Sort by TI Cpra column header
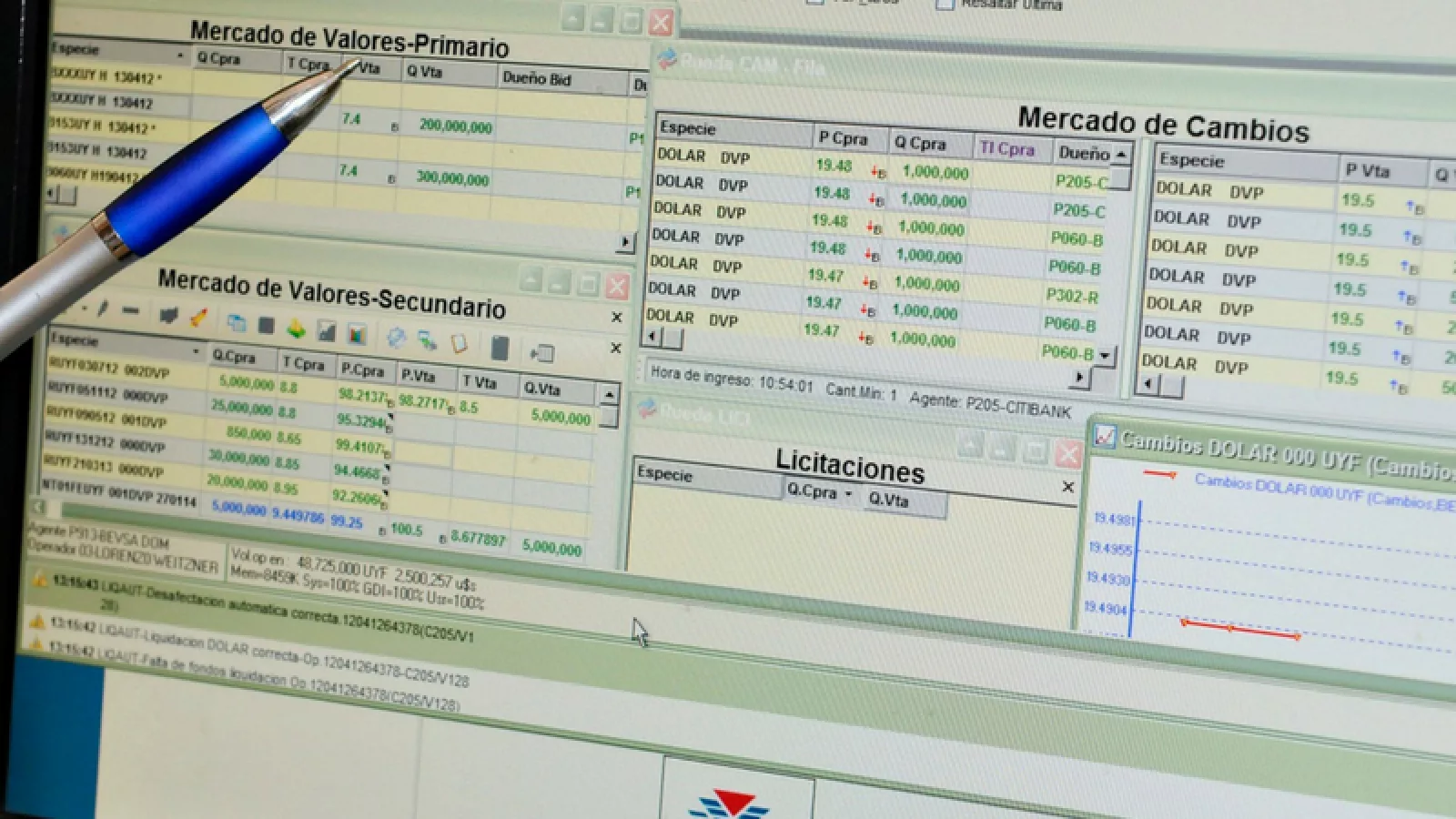 coord(1006,148)
